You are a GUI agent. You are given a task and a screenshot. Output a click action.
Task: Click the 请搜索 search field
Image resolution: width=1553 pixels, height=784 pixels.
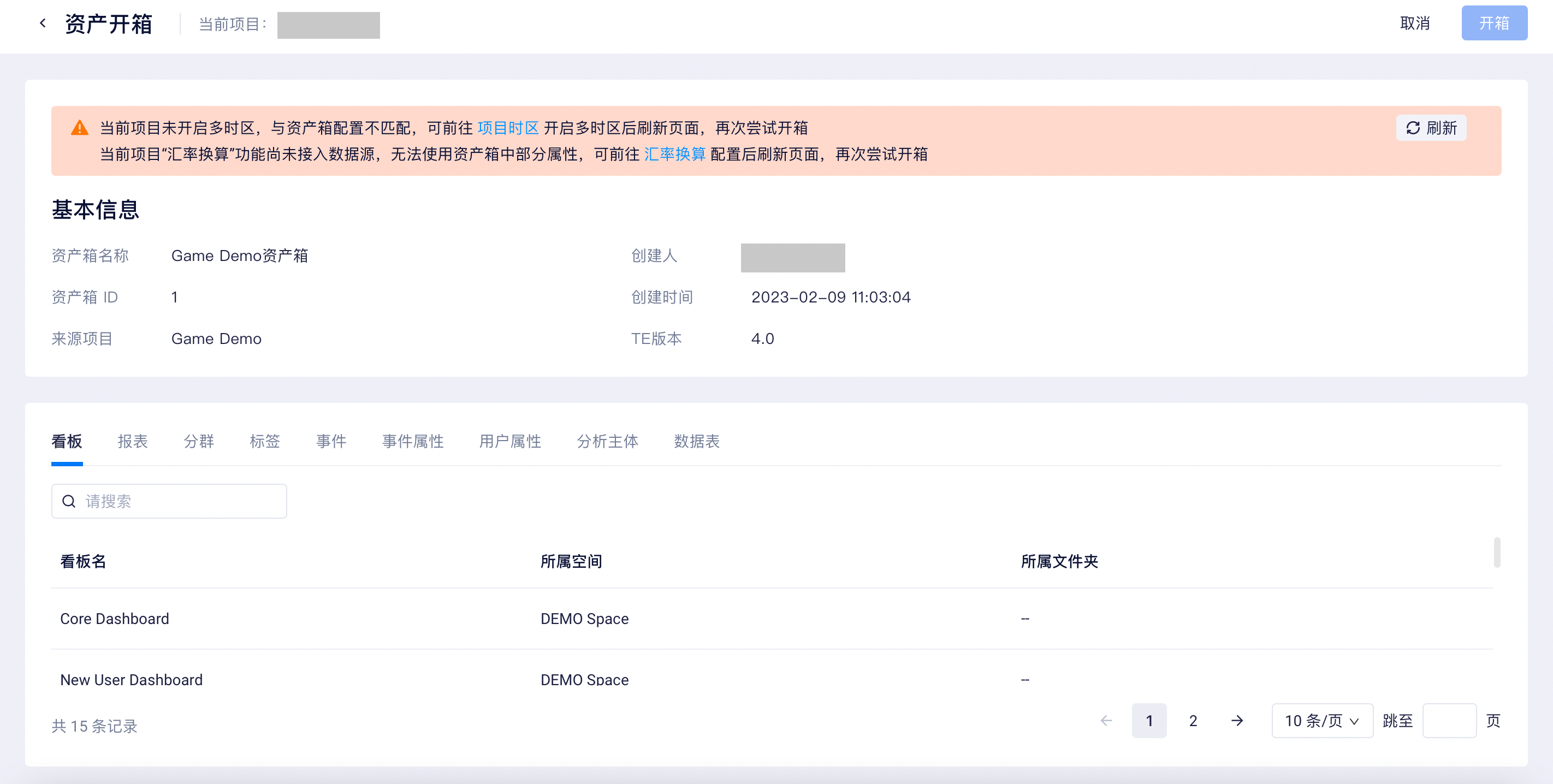[169, 501]
